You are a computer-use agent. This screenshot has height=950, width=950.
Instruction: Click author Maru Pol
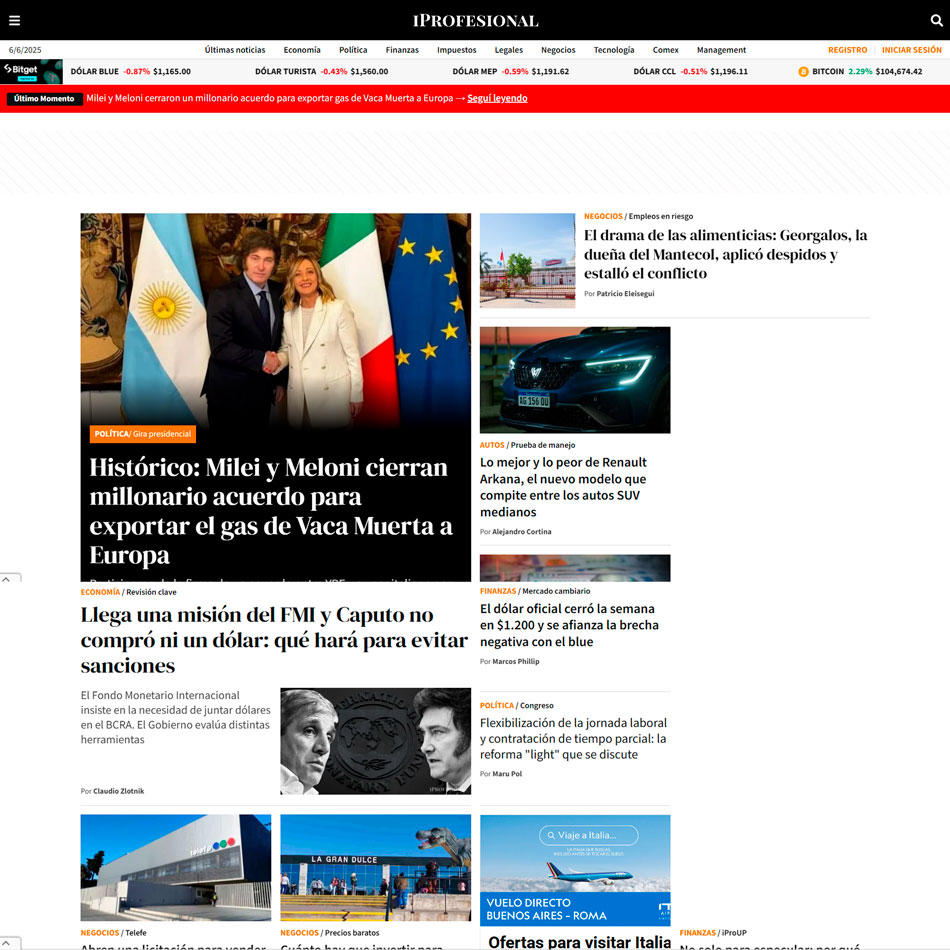click(507, 774)
